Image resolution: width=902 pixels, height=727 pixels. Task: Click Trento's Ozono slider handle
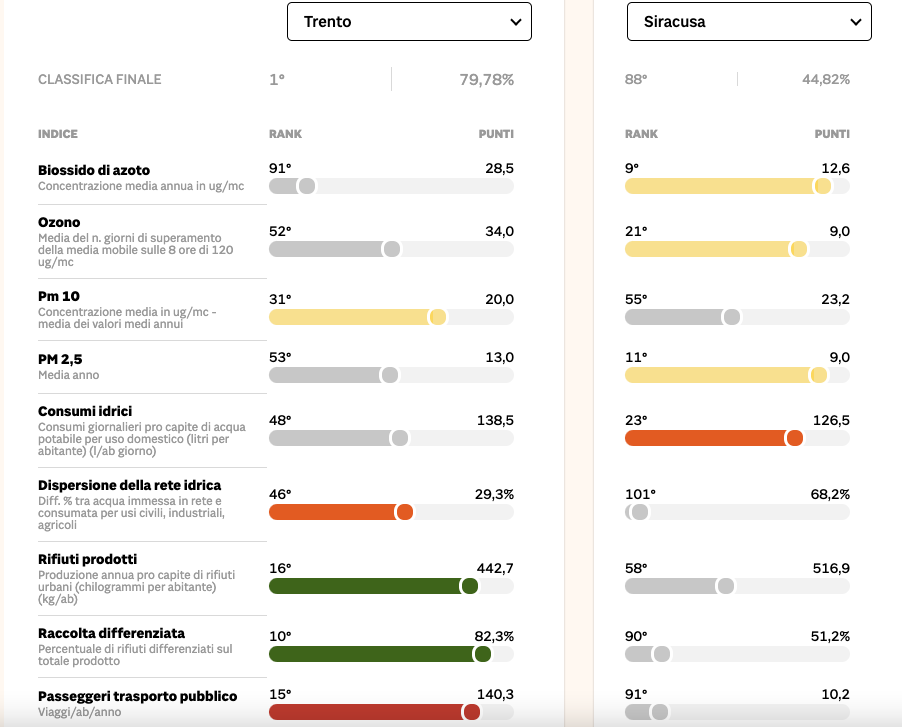point(392,249)
